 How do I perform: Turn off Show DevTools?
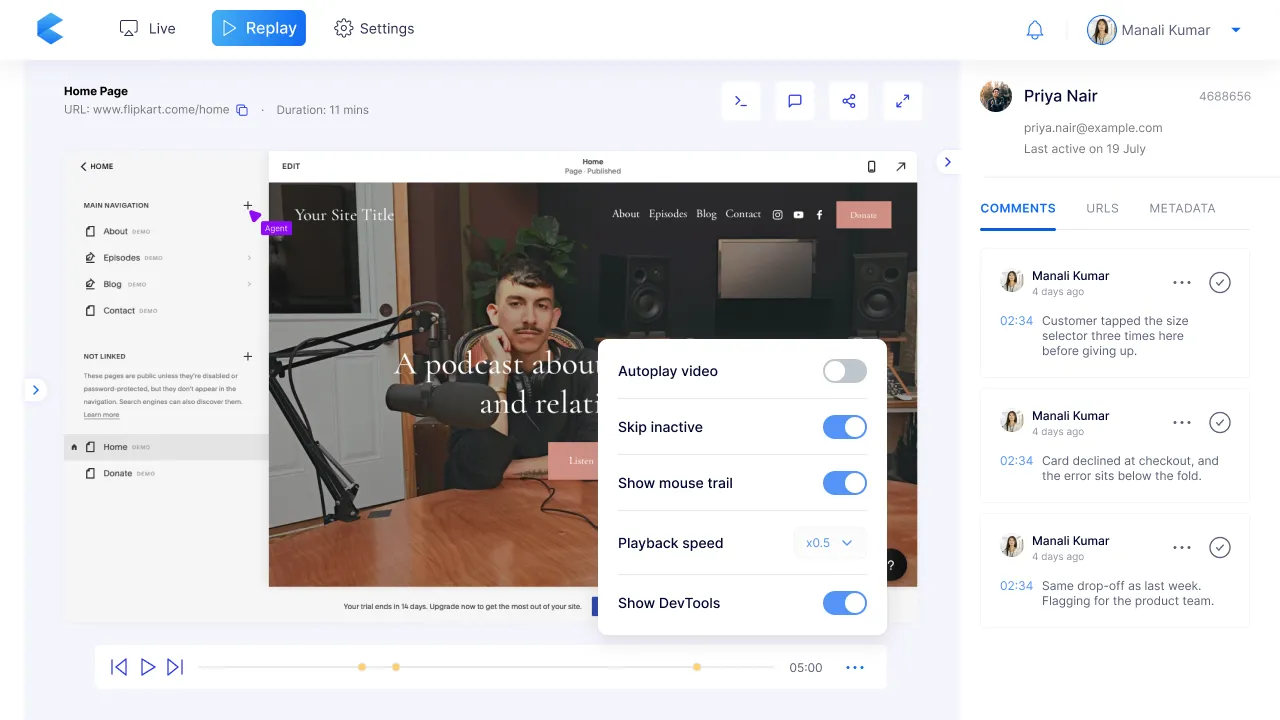pos(845,603)
